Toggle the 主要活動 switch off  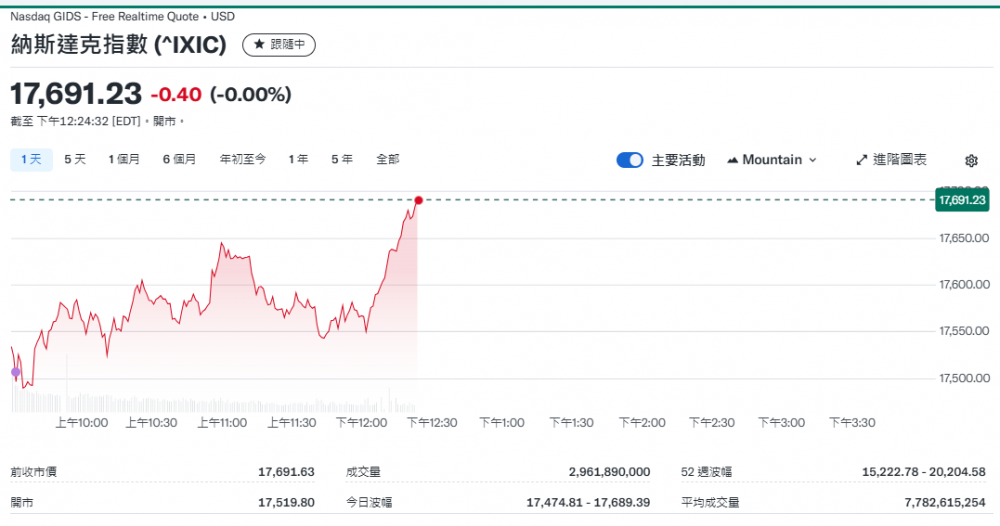click(630, 160)
